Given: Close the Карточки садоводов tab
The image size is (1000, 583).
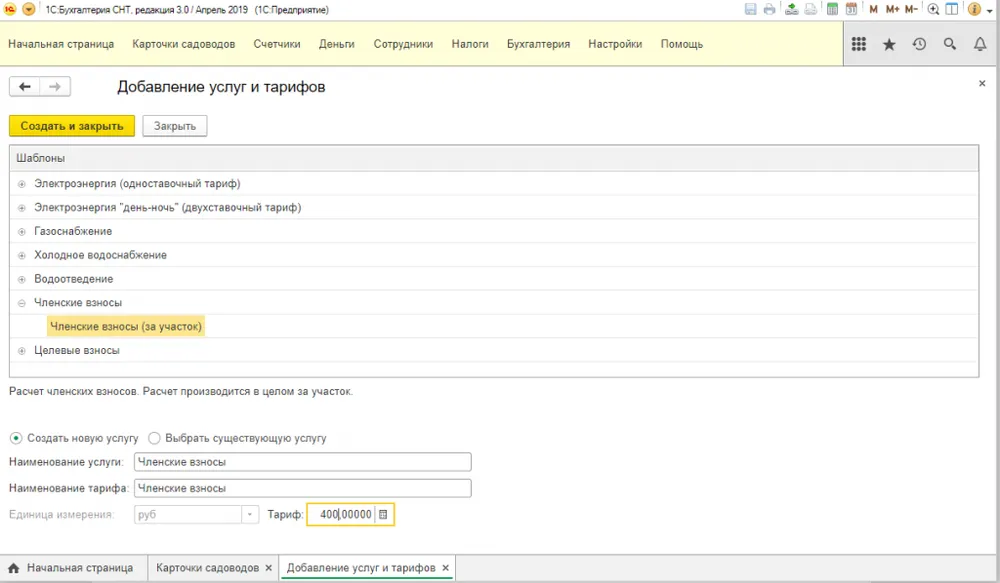Looking at the screenshot, I should [268, 568].
